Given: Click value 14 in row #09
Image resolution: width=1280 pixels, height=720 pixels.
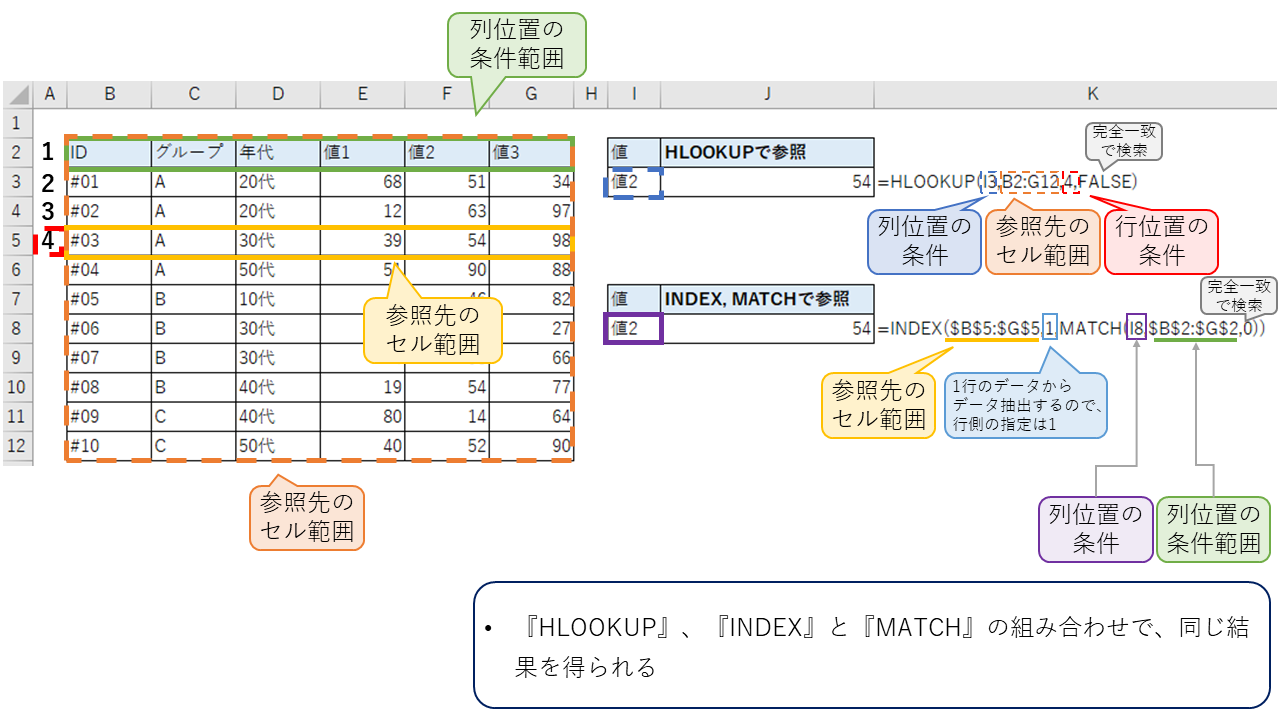Looking at the screenshot, I should (447, 416).
